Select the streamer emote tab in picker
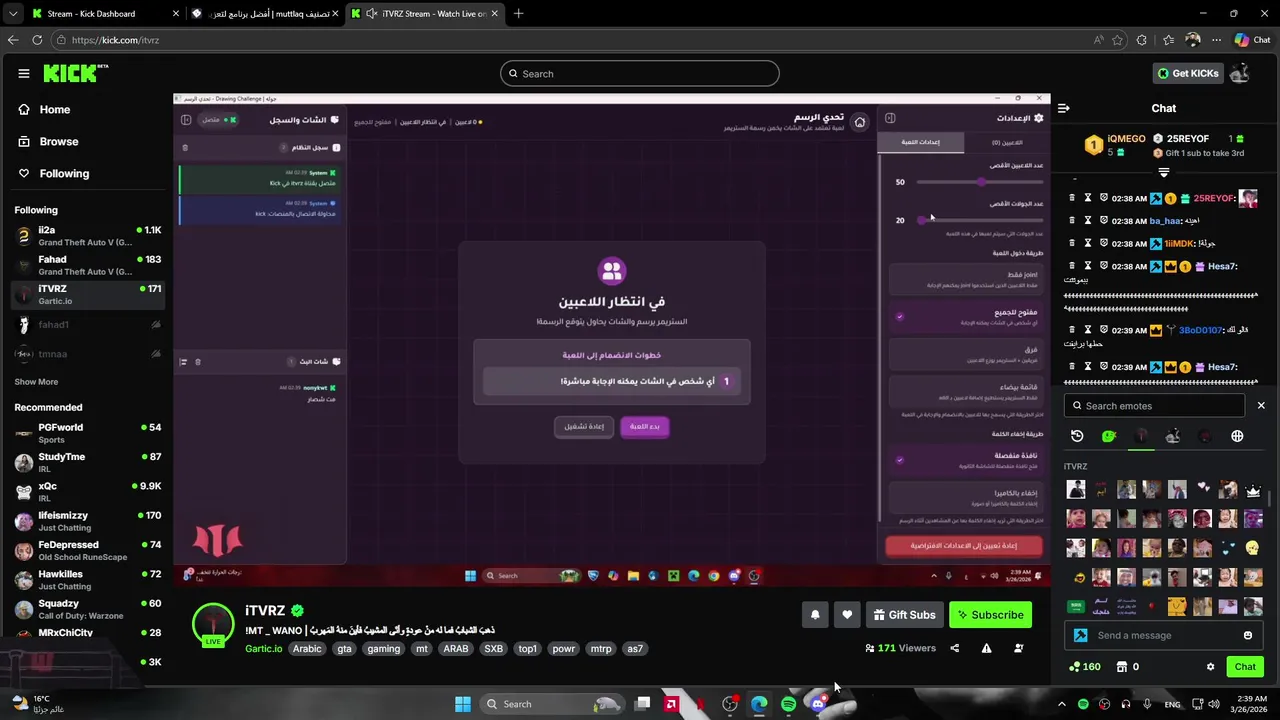 pos(1141,436)
